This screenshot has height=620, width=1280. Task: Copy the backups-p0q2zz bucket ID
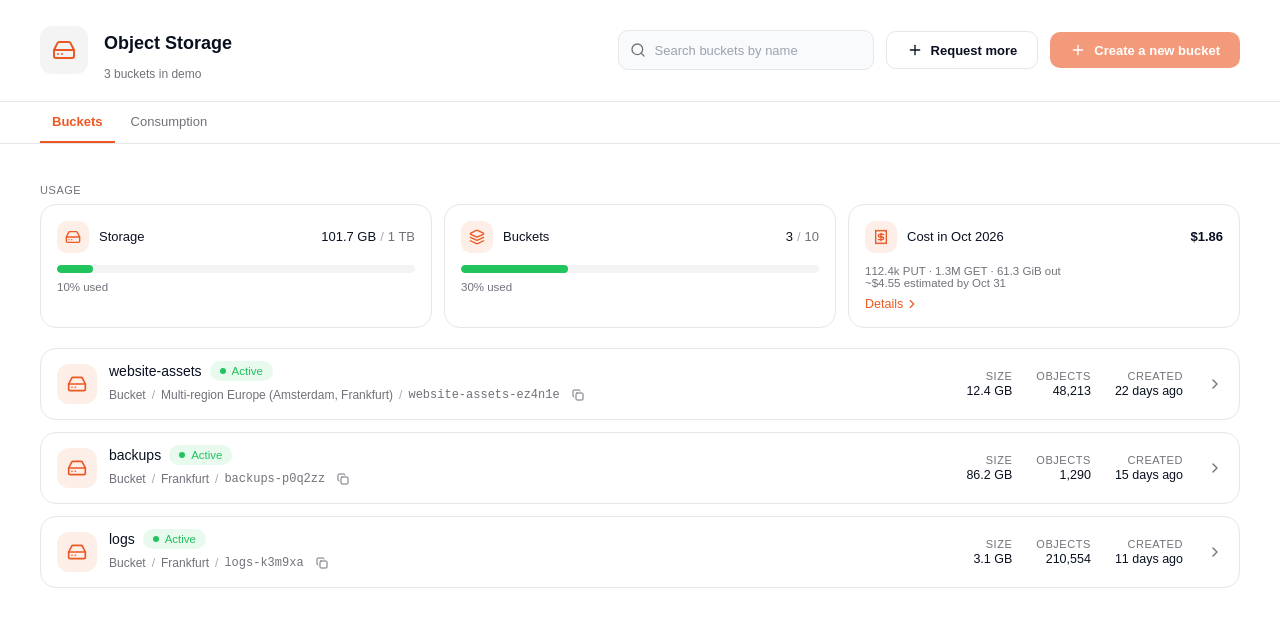[x=343, y=479]
